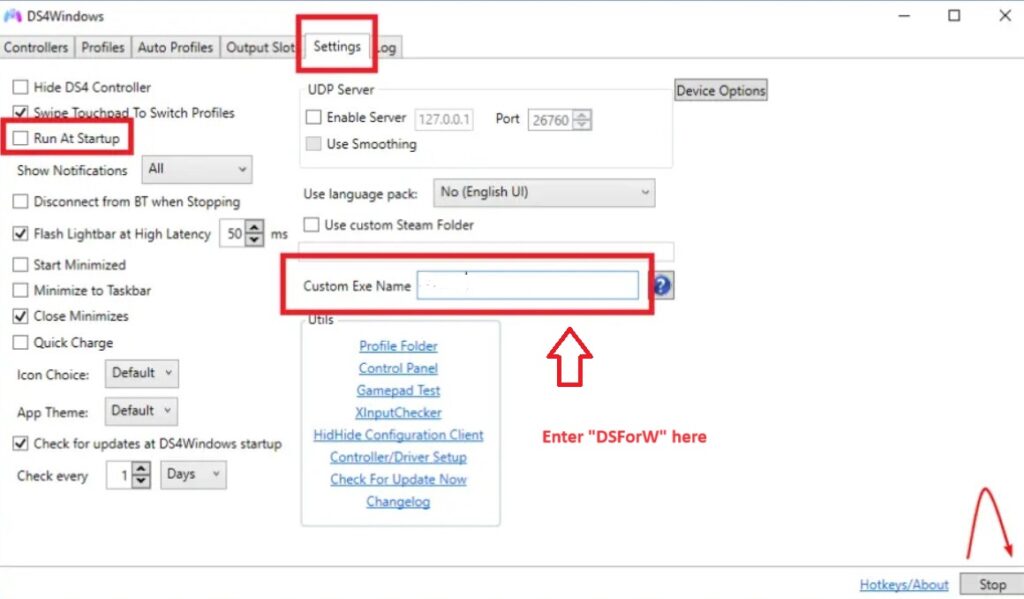Open the Hotkeys/About link
Image resolution: width=1024 pixels, height=599 pixels.
(x=904, y=585)
